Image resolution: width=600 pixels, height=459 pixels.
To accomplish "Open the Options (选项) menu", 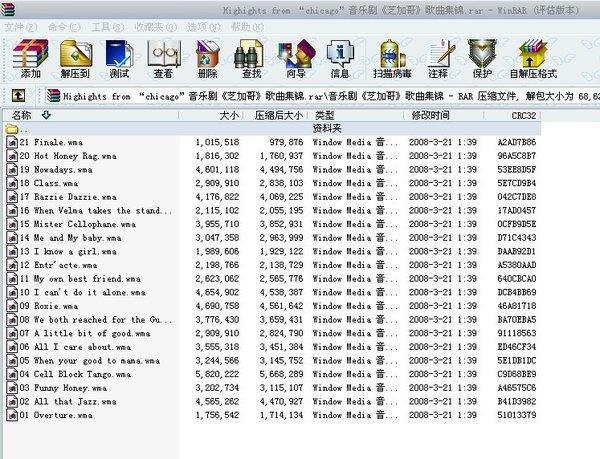I will click(x=204, y=27).
